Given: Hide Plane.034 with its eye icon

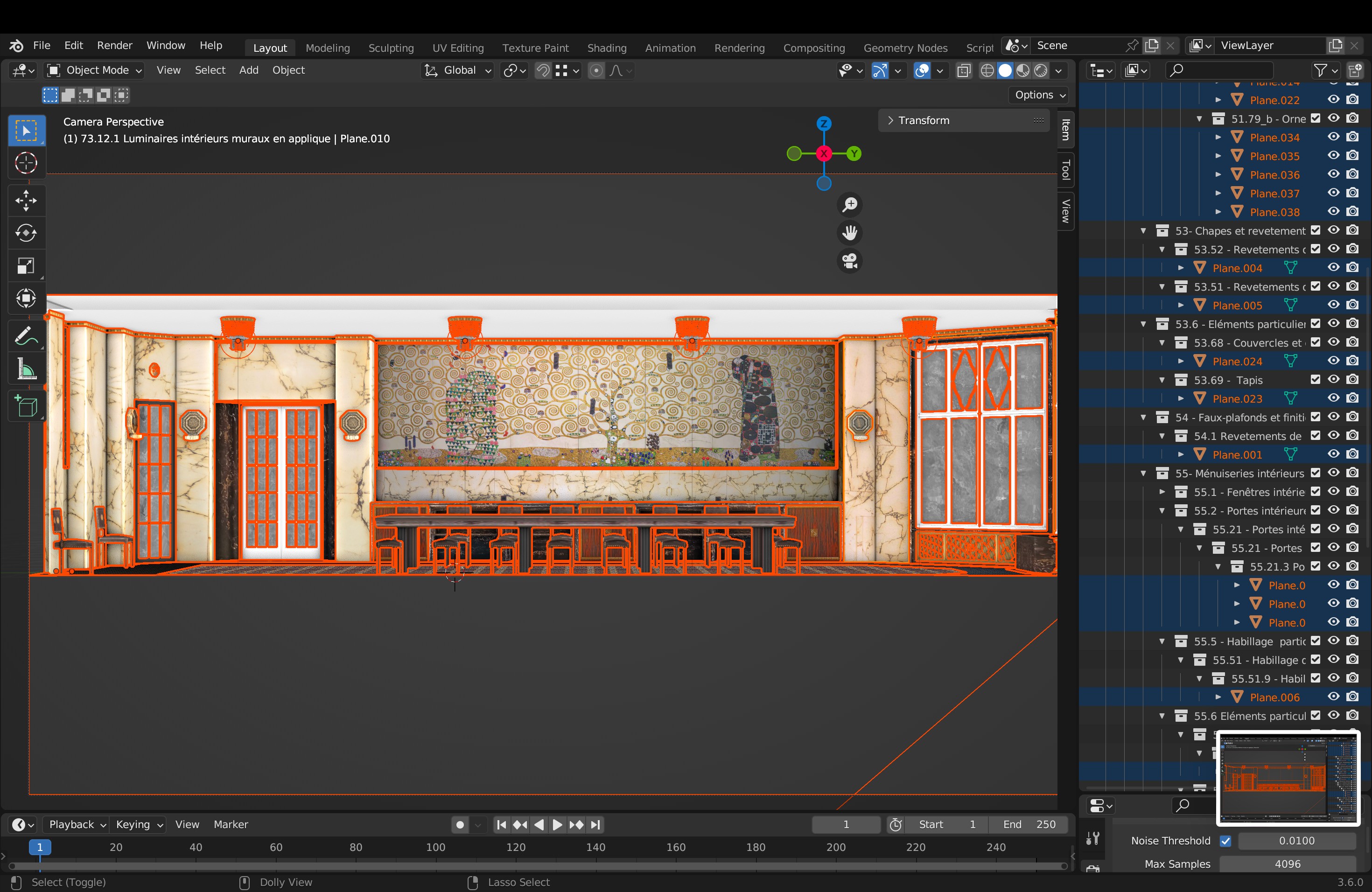Looking at the screenshot, I should [x=1333, y=137].
